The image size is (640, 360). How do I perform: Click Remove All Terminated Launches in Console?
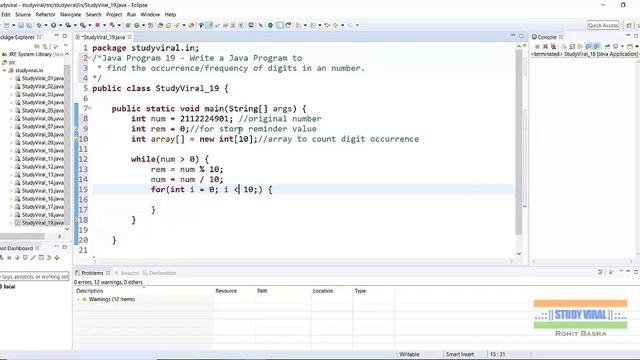click(553, 47)
